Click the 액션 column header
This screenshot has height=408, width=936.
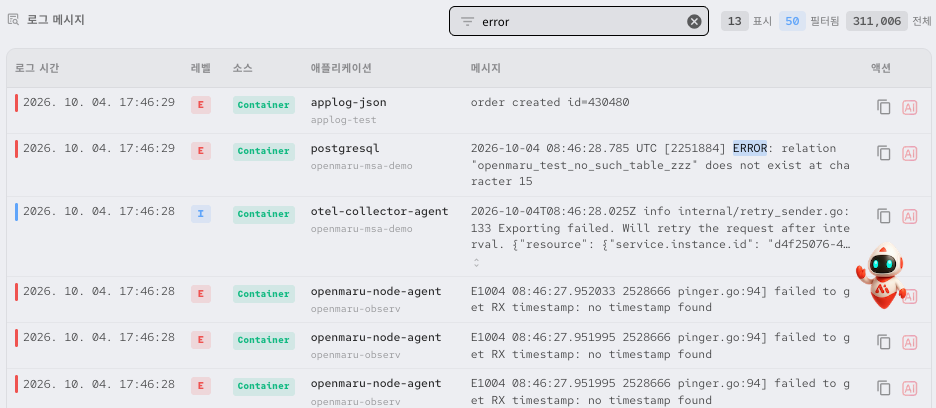[x=880, y=68]
